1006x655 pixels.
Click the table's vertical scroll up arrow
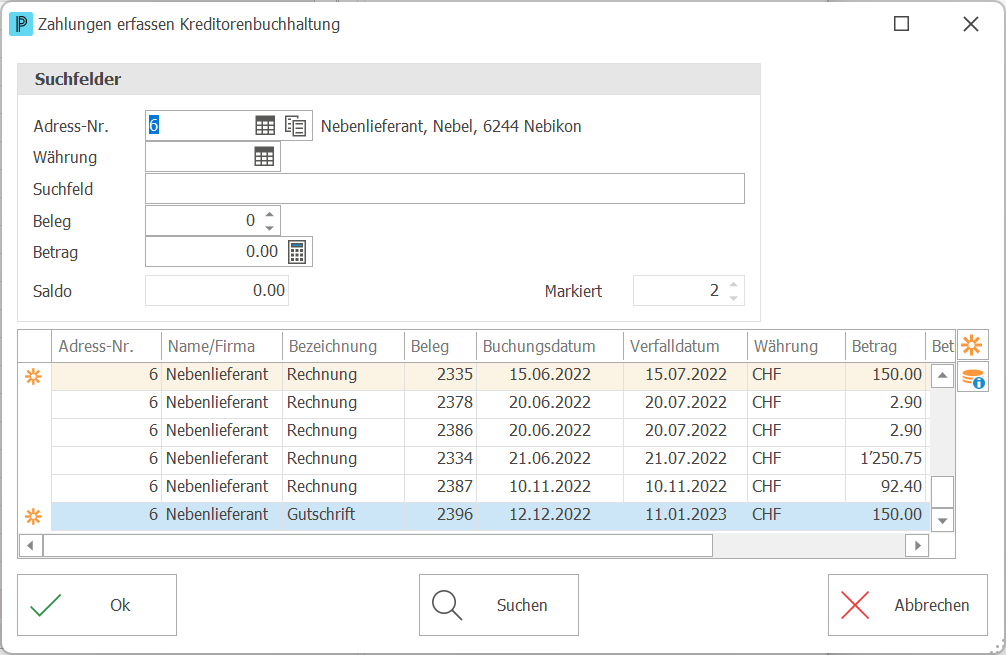[x=942, y=376]
